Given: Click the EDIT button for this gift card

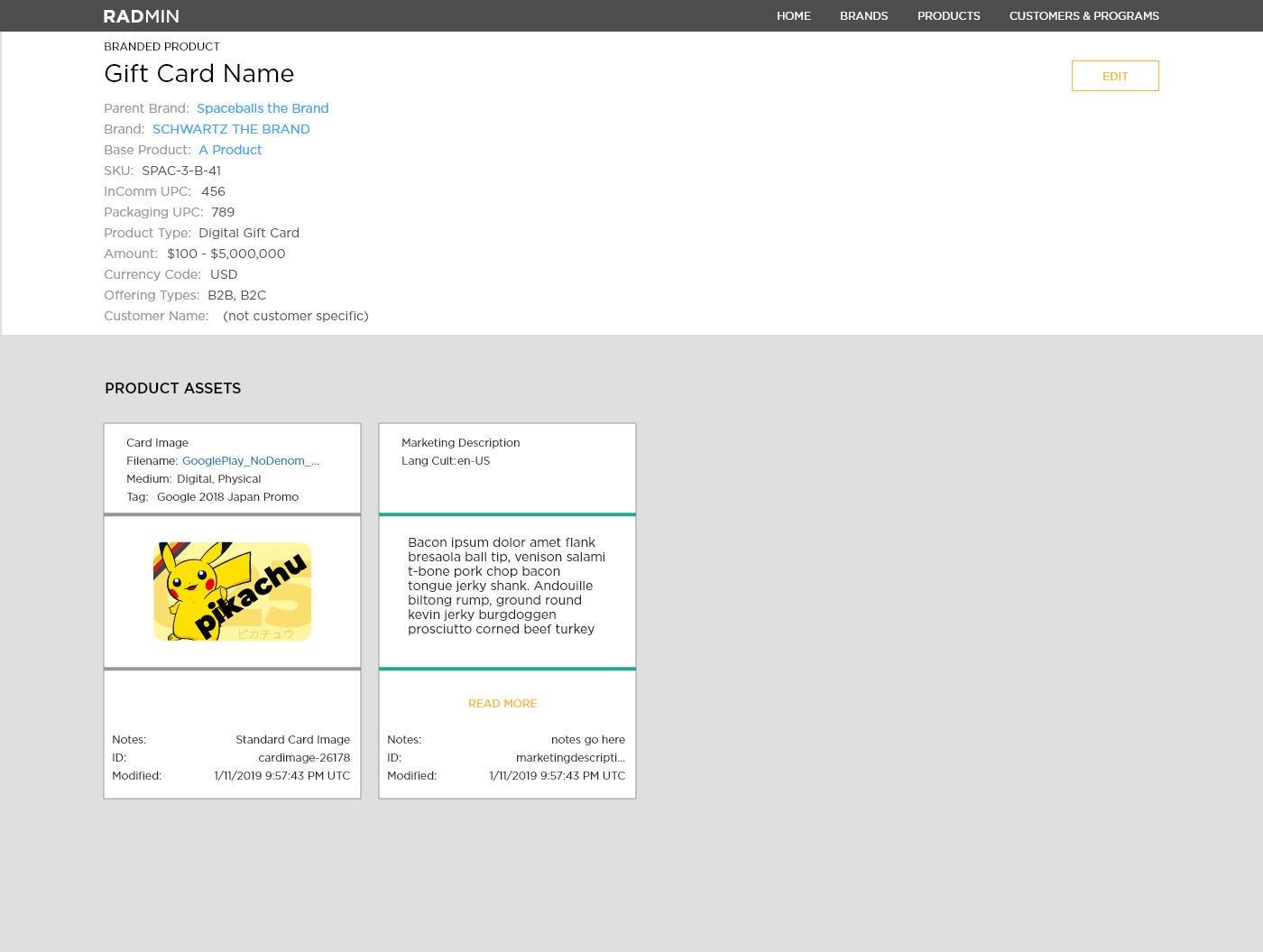Looking at the screenshot, I should coord(1115,76).
